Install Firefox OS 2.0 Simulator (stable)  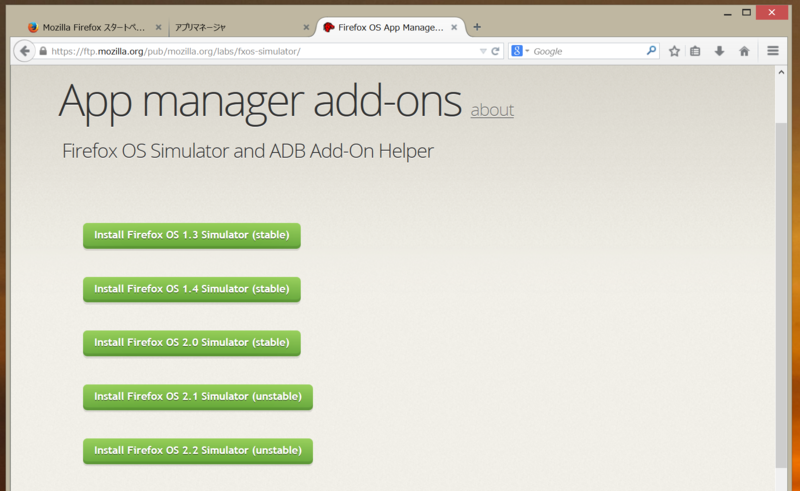coord(192,343)
